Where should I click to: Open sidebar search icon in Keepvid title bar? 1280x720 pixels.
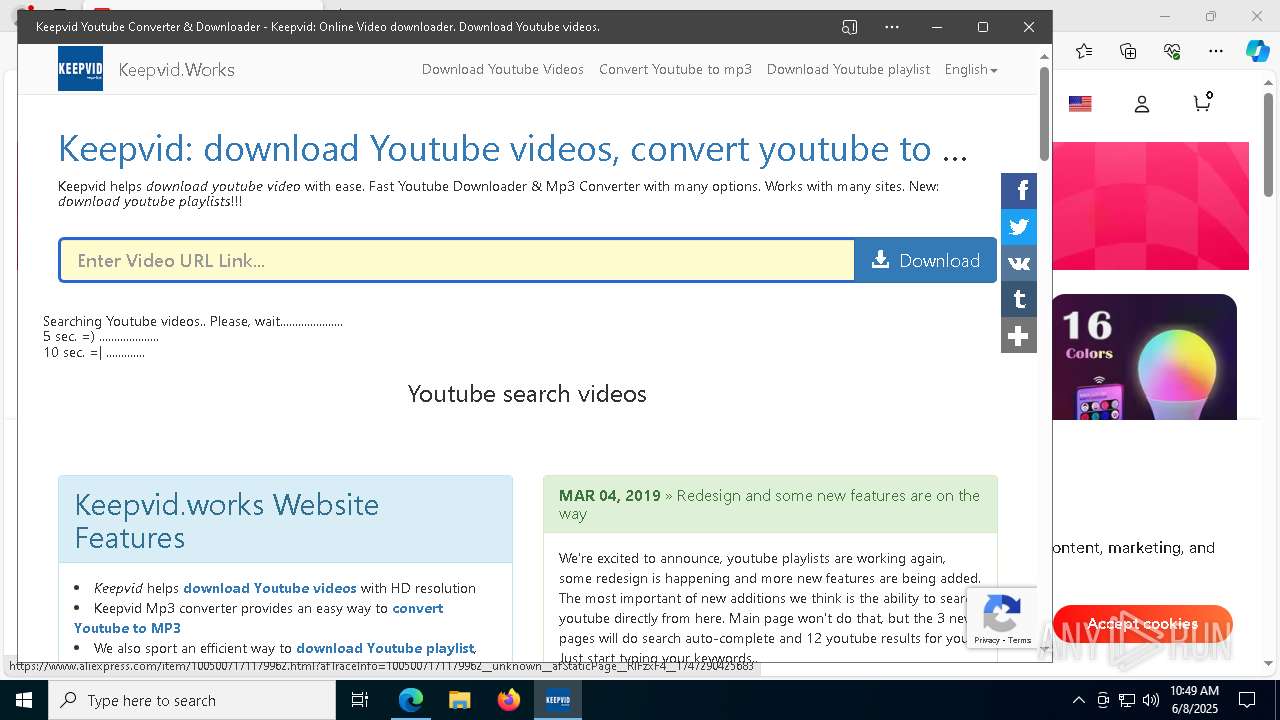pos(849,27)
